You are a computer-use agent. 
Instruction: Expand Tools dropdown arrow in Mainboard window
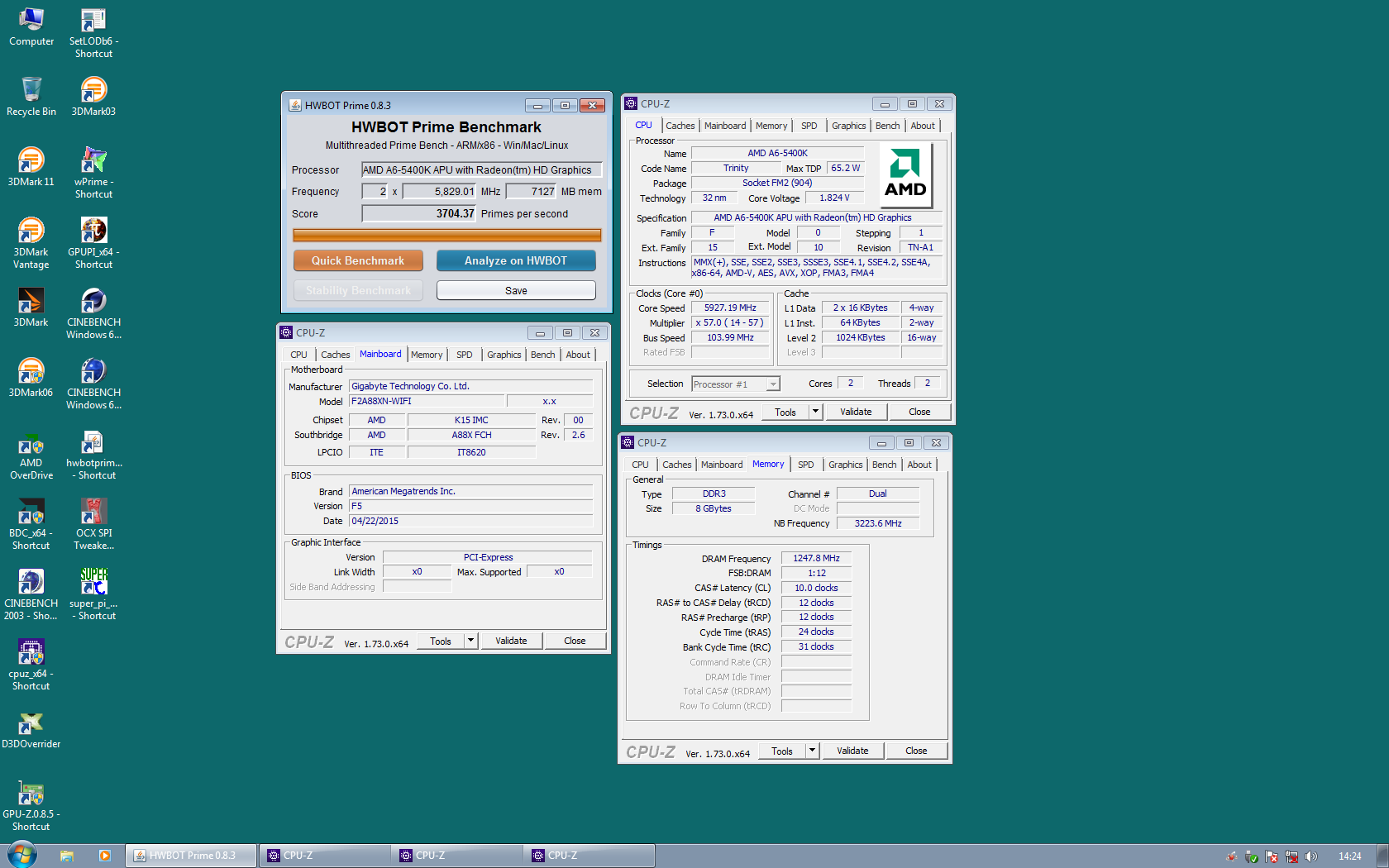click(470, 641)
